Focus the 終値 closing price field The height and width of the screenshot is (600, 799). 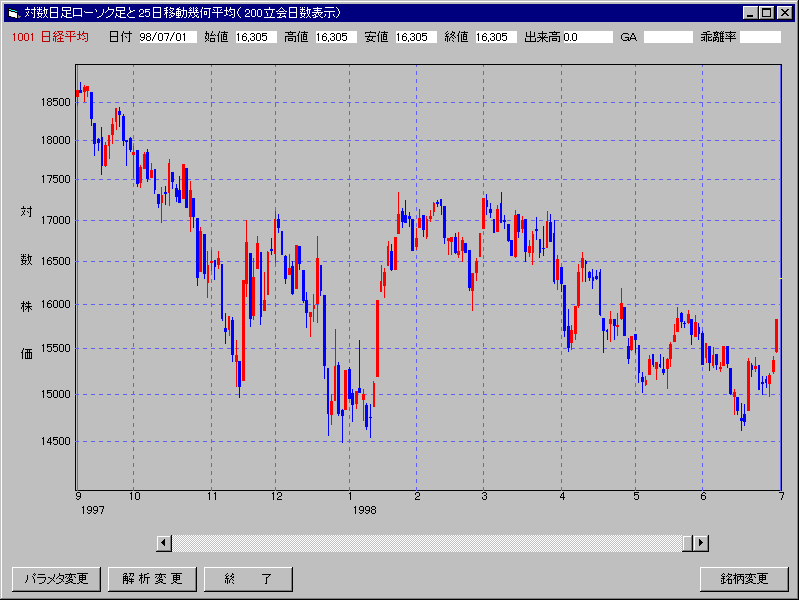click(x=496, y=37)
